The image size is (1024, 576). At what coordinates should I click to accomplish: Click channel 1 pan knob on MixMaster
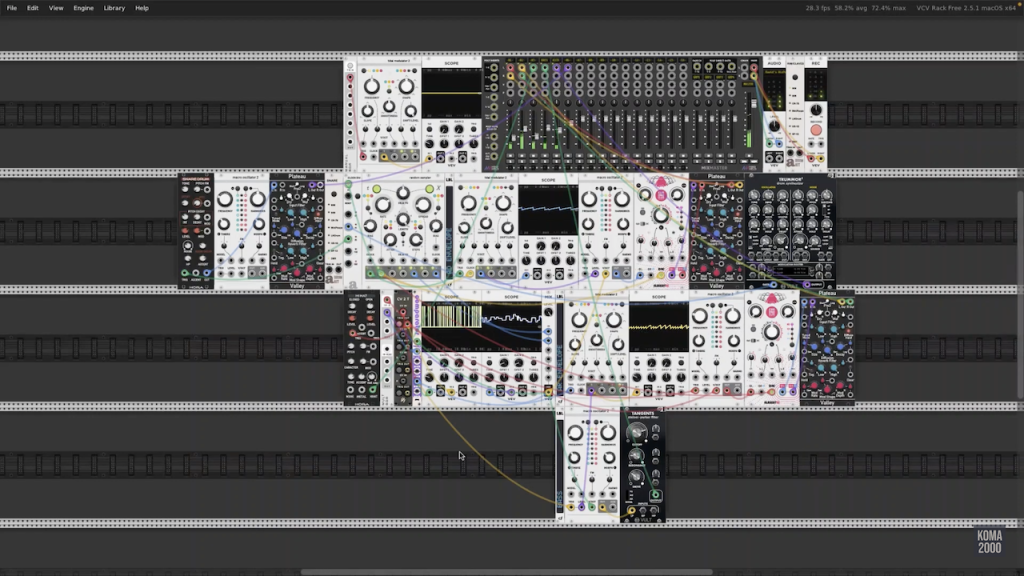coord(510,103)
